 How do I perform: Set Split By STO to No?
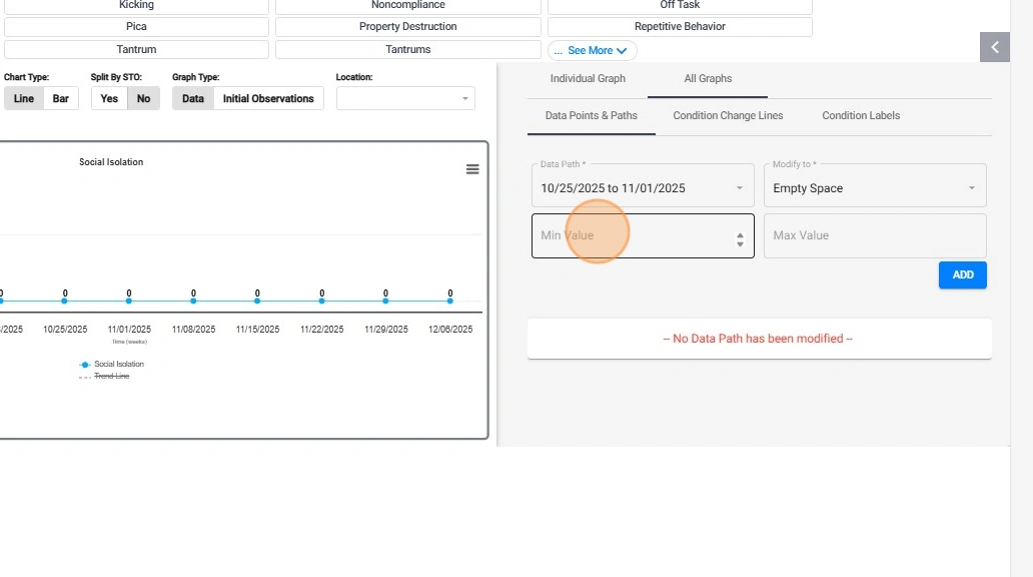[x=144, y=98]
